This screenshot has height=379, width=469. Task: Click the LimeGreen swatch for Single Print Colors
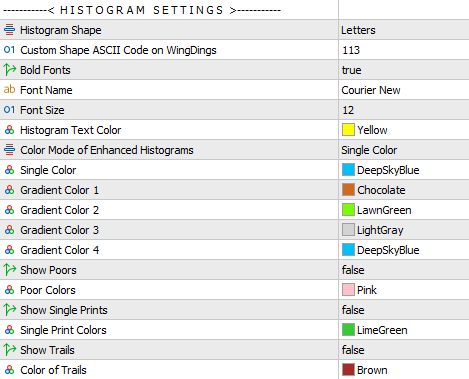(x=348, y=330)
